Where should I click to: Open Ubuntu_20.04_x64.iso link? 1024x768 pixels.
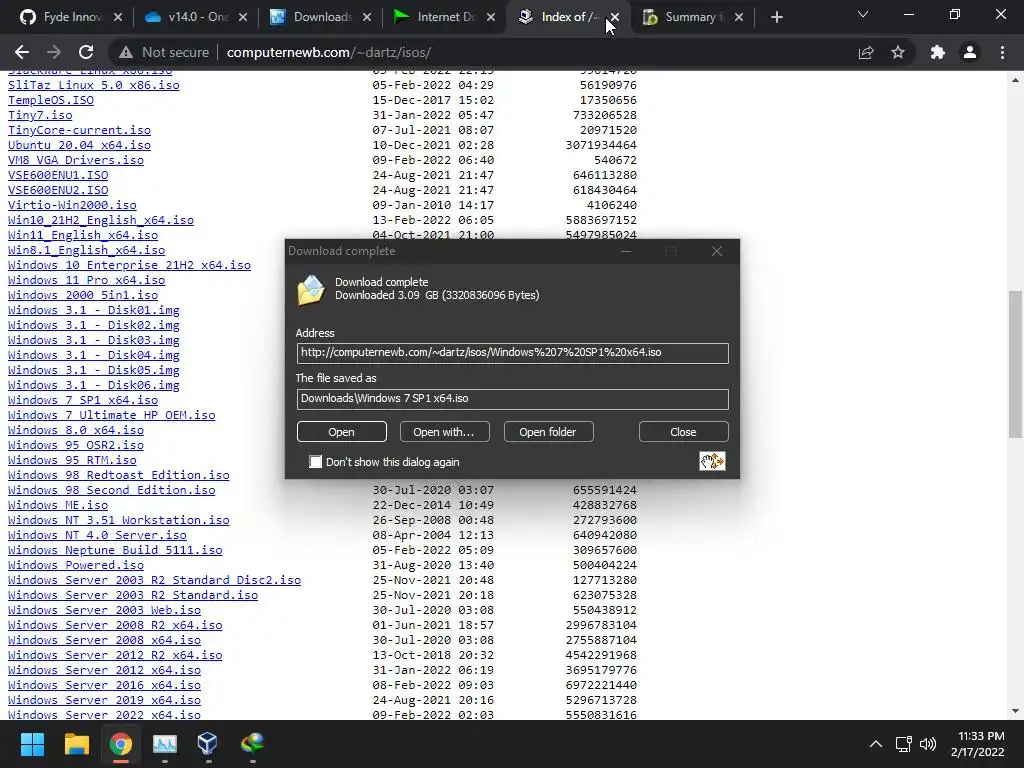tap(79, 145)
